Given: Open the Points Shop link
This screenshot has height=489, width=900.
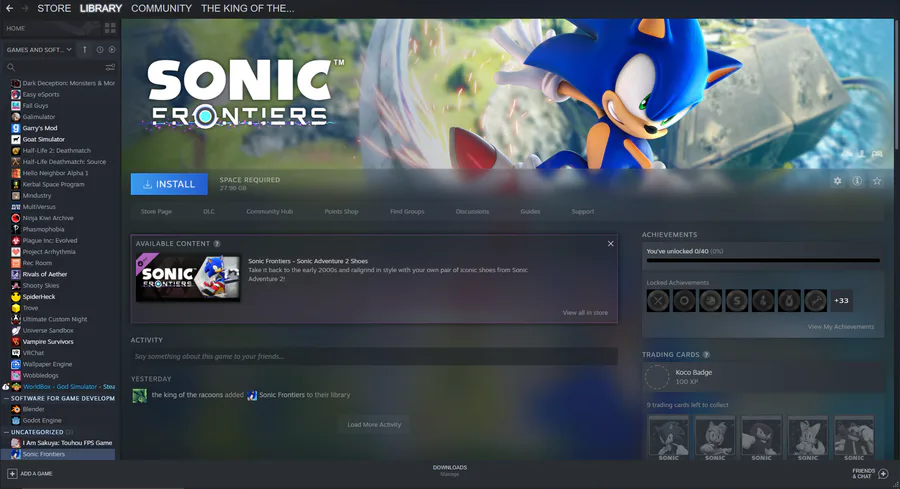Looking at the screenshot, I should click(x=341, y=211).
